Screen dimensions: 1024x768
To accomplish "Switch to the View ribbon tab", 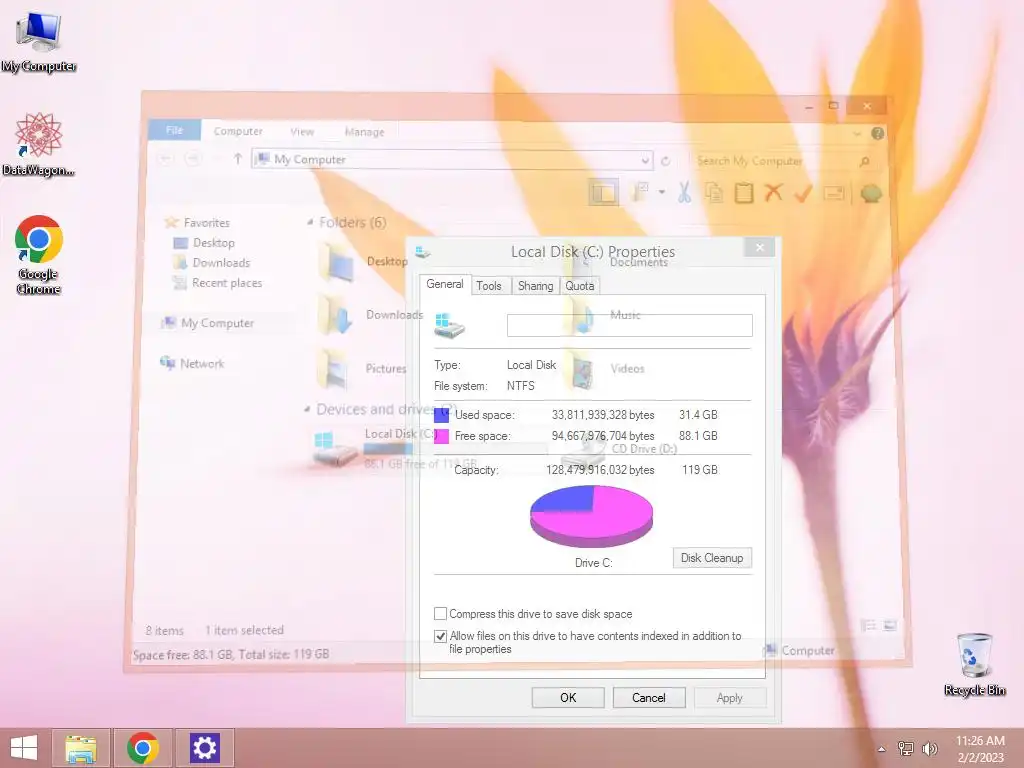I will pyautogui.click(x=302, y=131).
